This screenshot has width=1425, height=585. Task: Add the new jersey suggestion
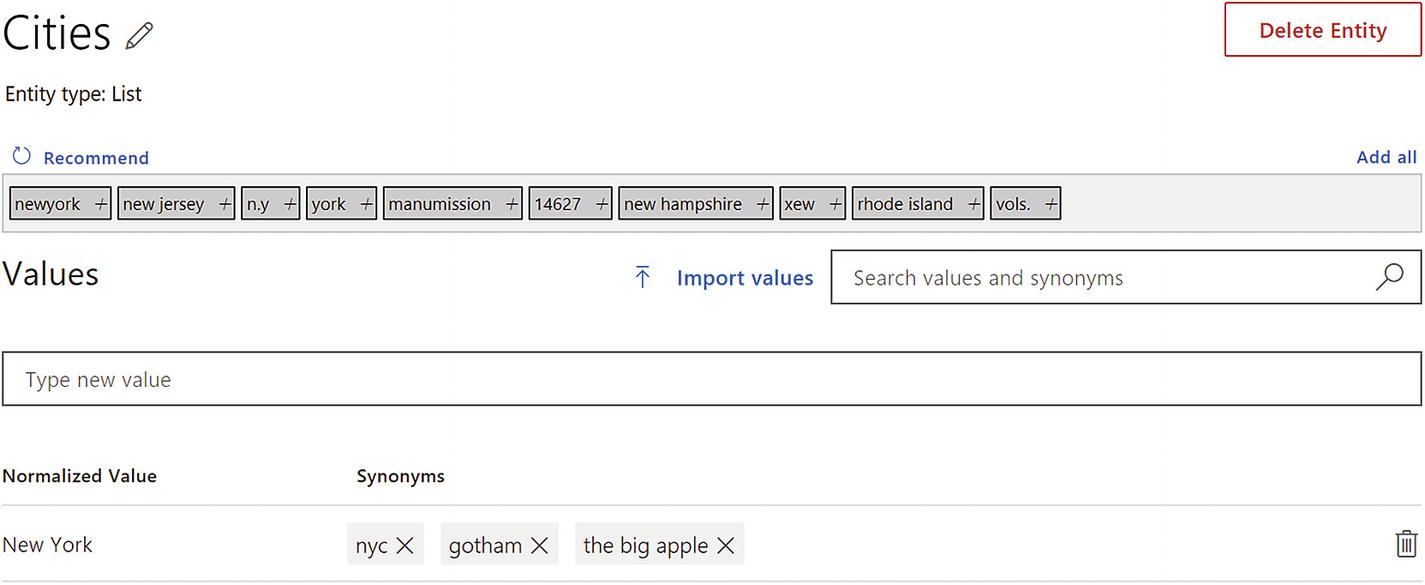(222, 203)
